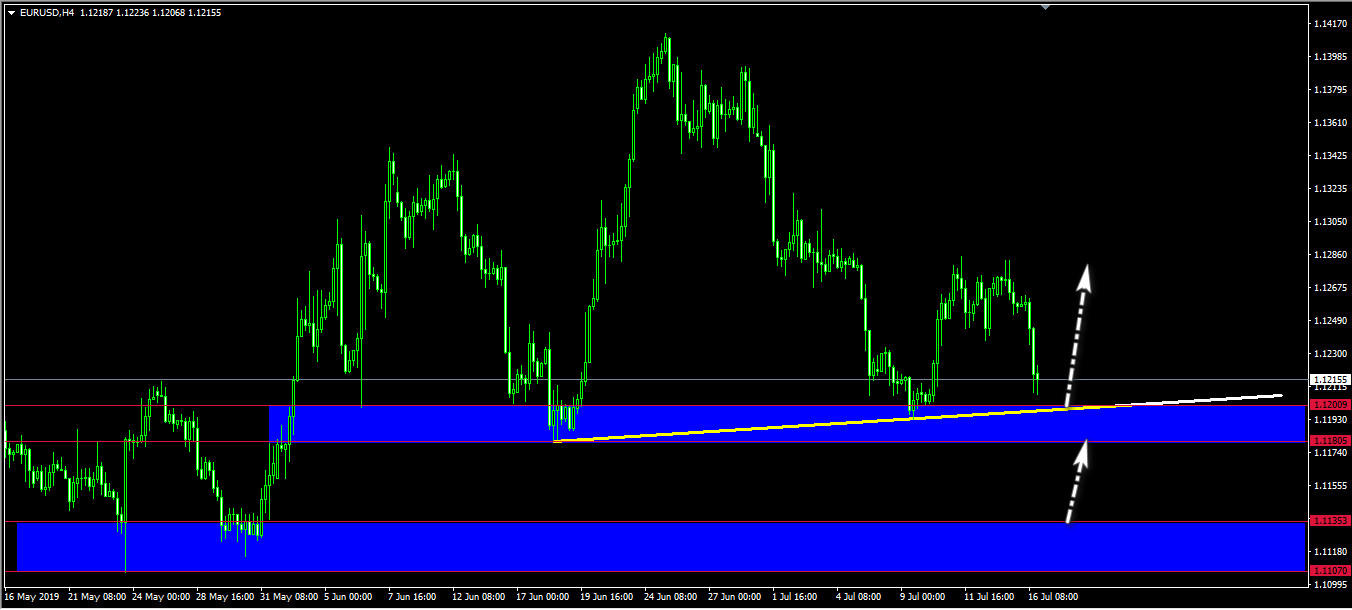This screenshot has width=1352, height=610.
Task: Click price scale value 1.12860
Action: [x=1332, y=255]
